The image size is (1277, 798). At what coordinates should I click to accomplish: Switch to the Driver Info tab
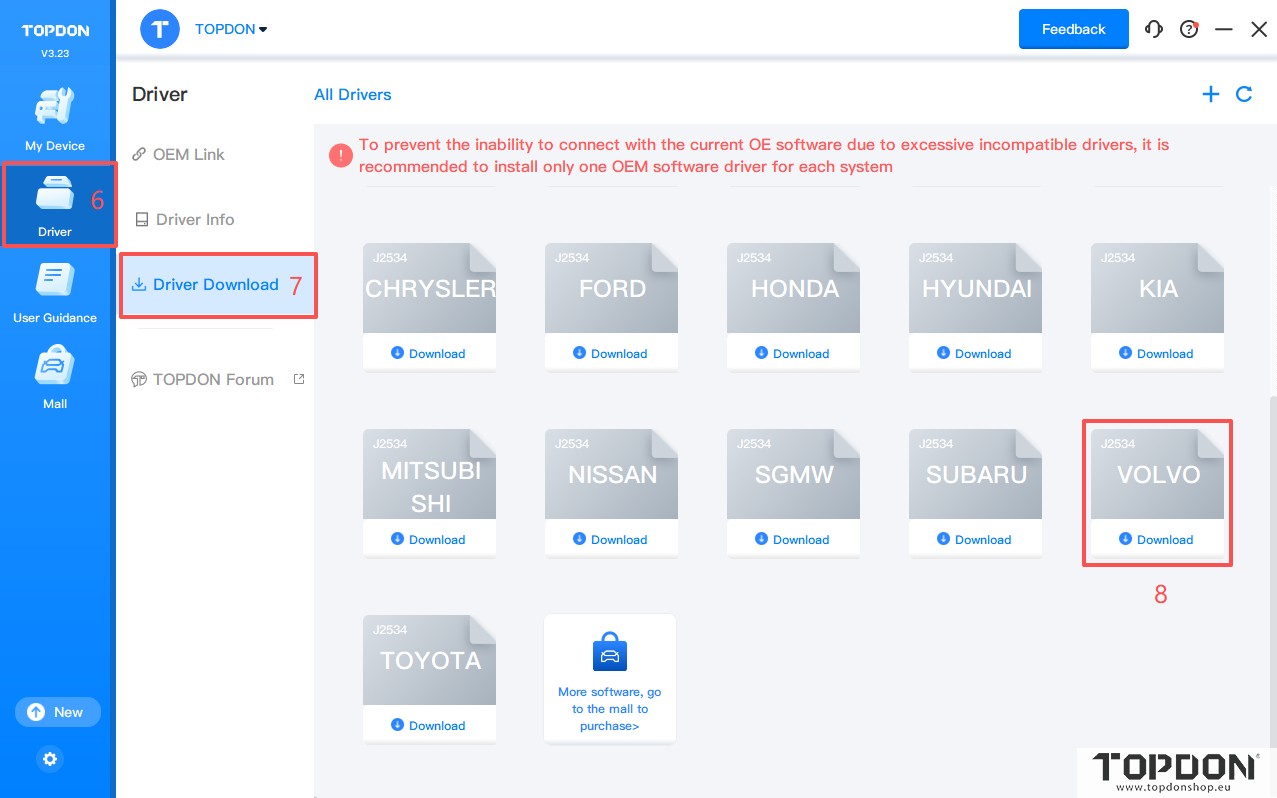point(184,219)
